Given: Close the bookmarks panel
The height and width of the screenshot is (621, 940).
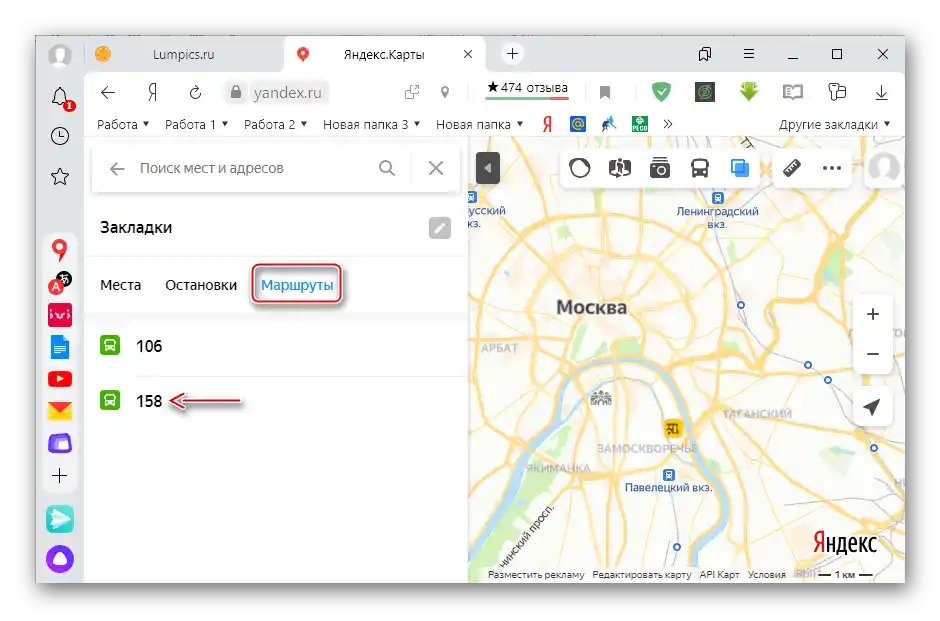Looking at the screenshot, I should [436, 168].
